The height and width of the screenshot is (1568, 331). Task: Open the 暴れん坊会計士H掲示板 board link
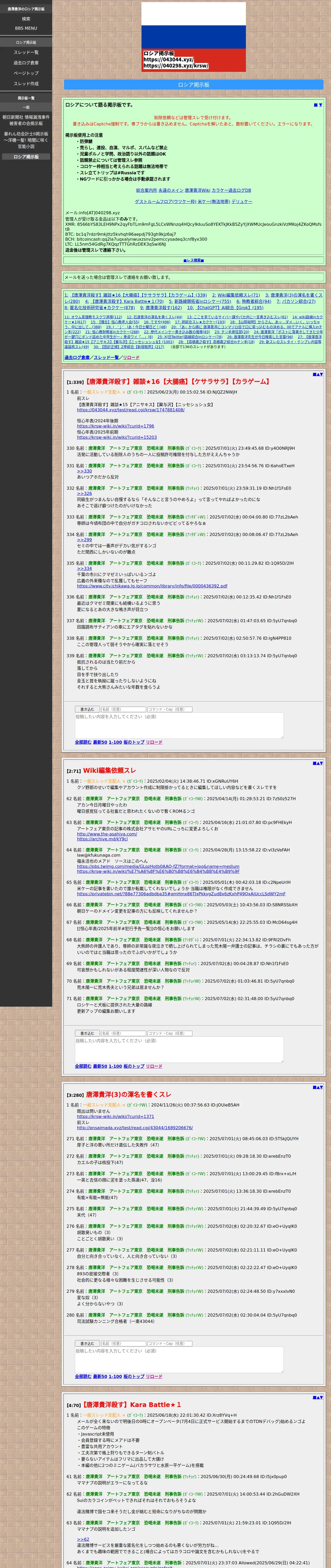pyautogui.click(x=26, y=140)
